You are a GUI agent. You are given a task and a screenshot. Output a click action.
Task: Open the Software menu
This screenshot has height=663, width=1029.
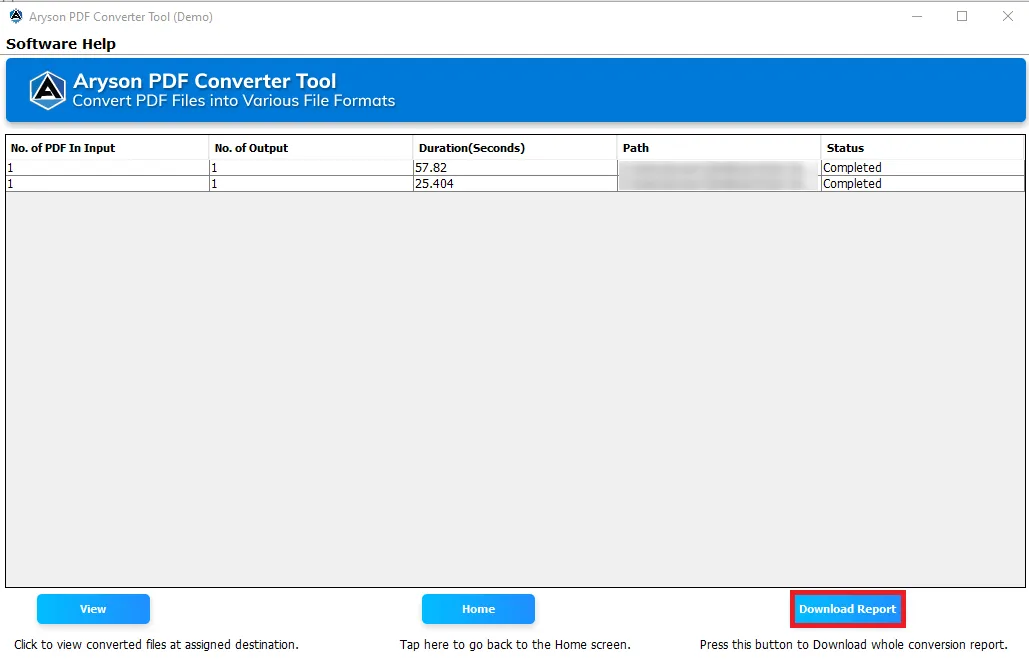coord(41,44)
